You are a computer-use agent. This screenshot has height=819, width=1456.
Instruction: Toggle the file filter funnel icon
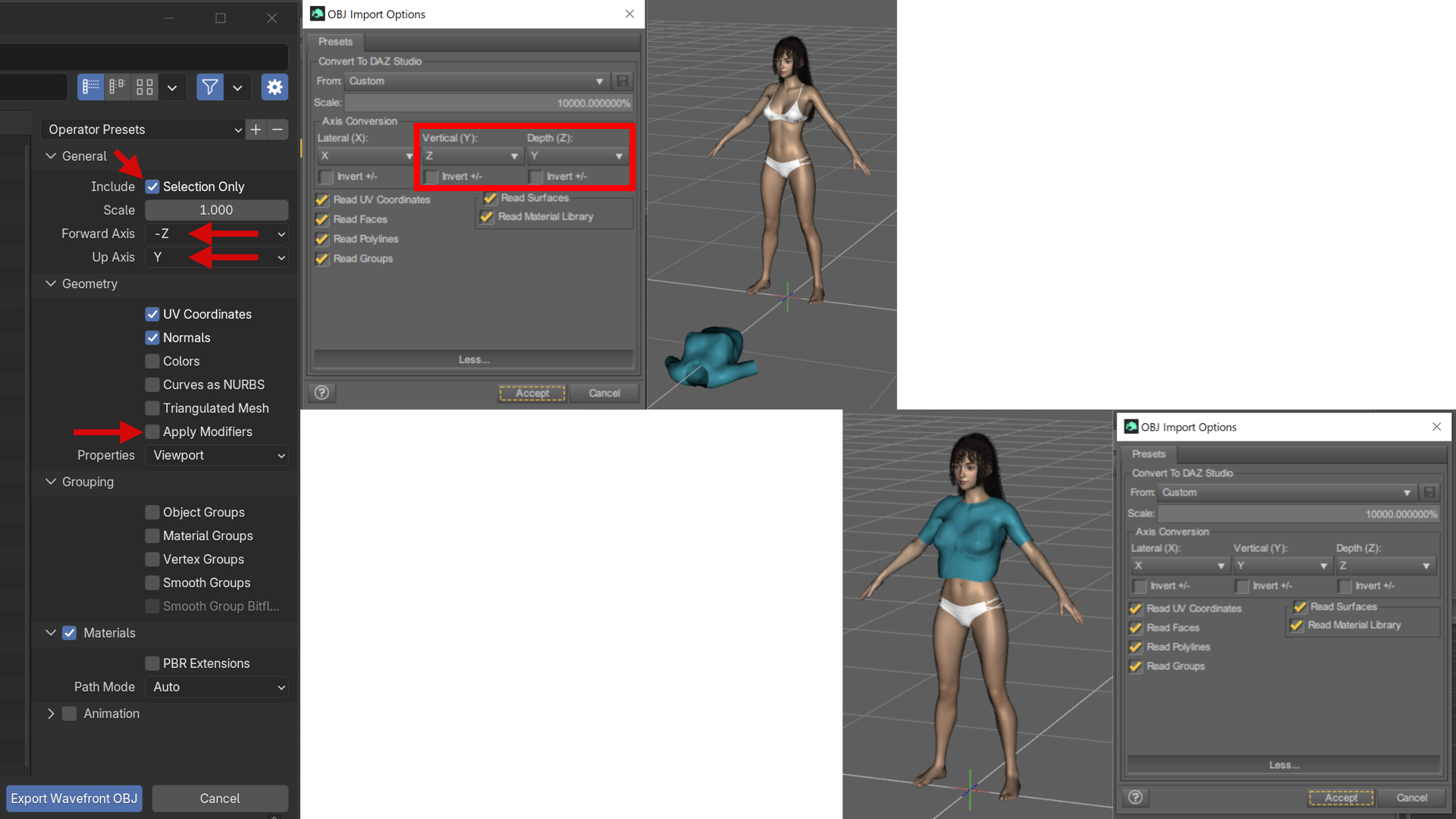coord(210,87)
